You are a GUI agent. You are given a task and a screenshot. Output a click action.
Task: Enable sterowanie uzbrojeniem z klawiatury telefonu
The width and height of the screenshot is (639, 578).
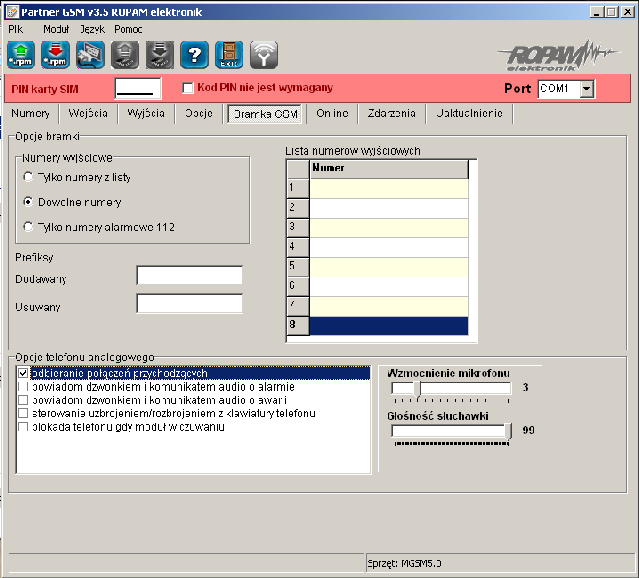point(23,413)
